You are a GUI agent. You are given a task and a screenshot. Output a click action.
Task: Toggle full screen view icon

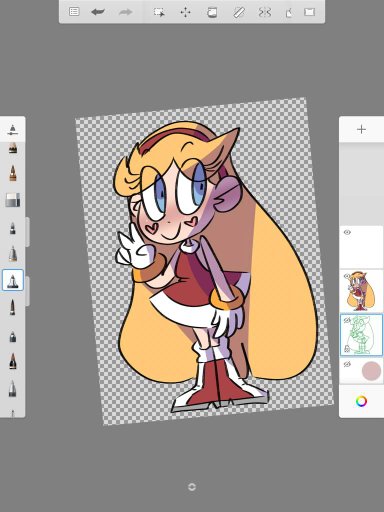tap(309, 12)
